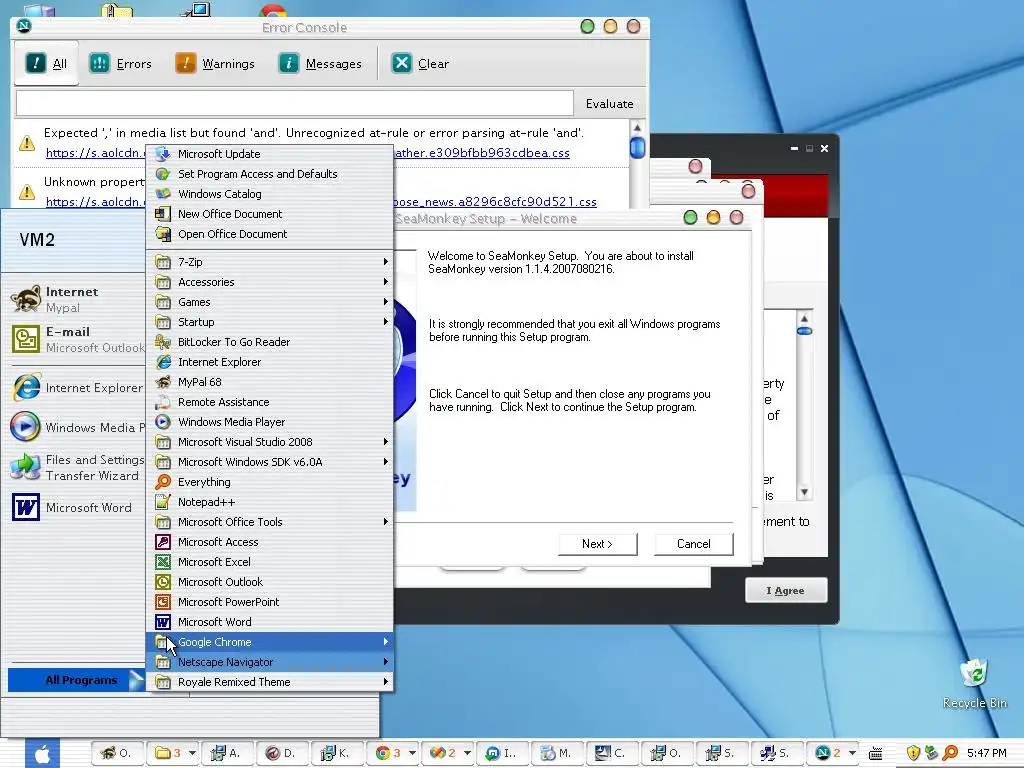Filter Error Console to Messages
The width and height of the screenshot is (1024, 768).
point(319,63)
